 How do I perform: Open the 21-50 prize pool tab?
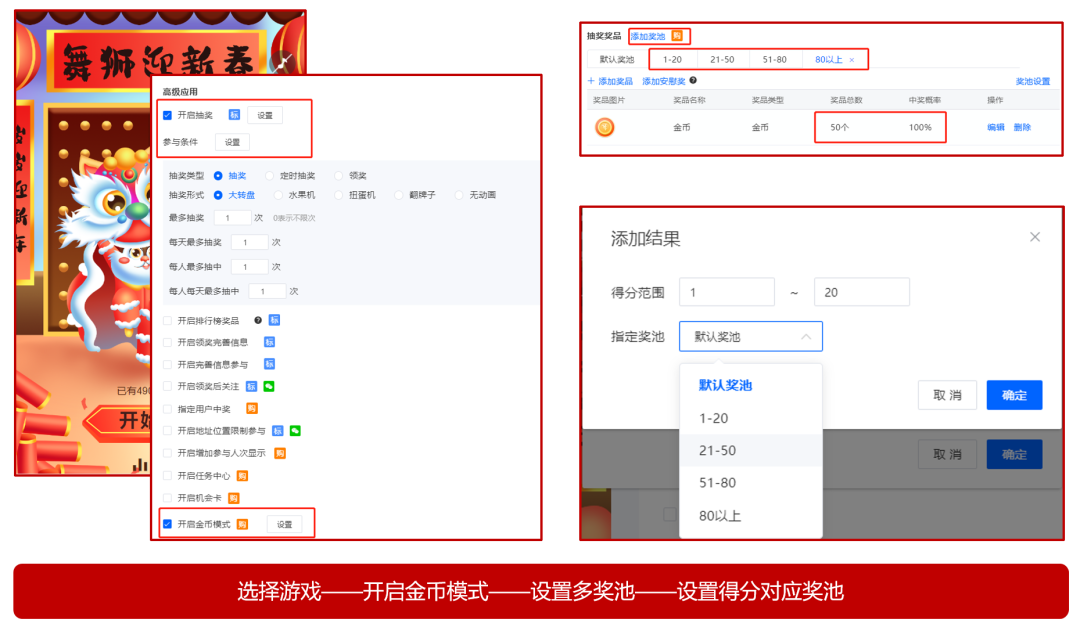point(722,60)
